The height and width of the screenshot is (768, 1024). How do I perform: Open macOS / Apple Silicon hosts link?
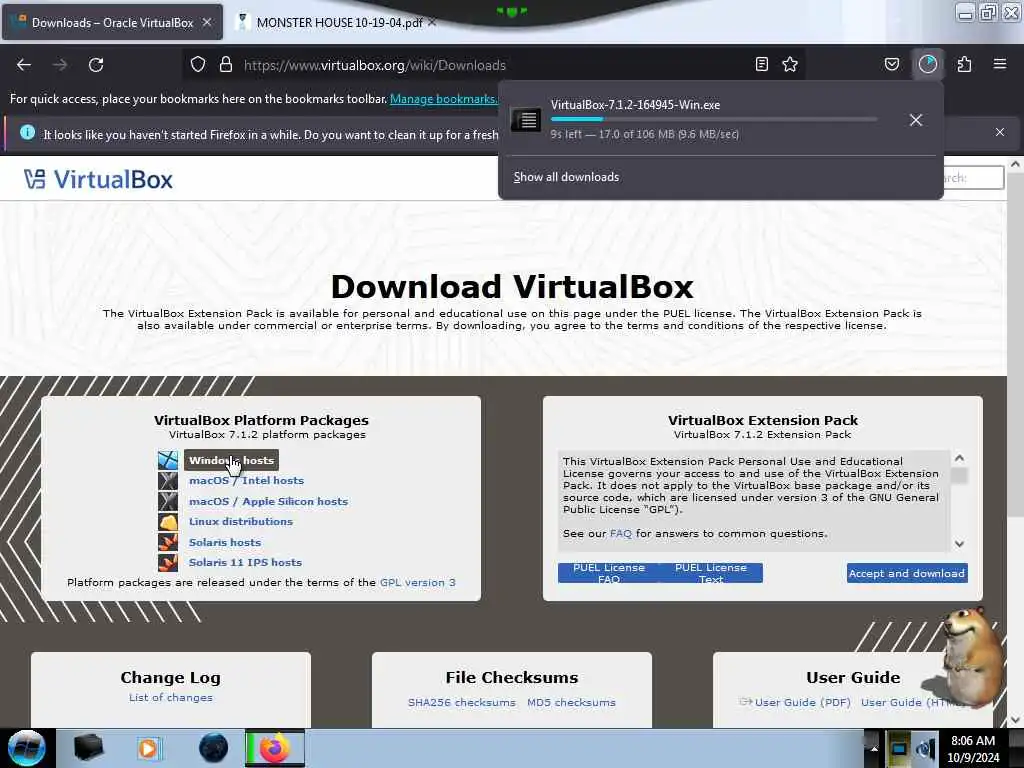click(268, 502)
